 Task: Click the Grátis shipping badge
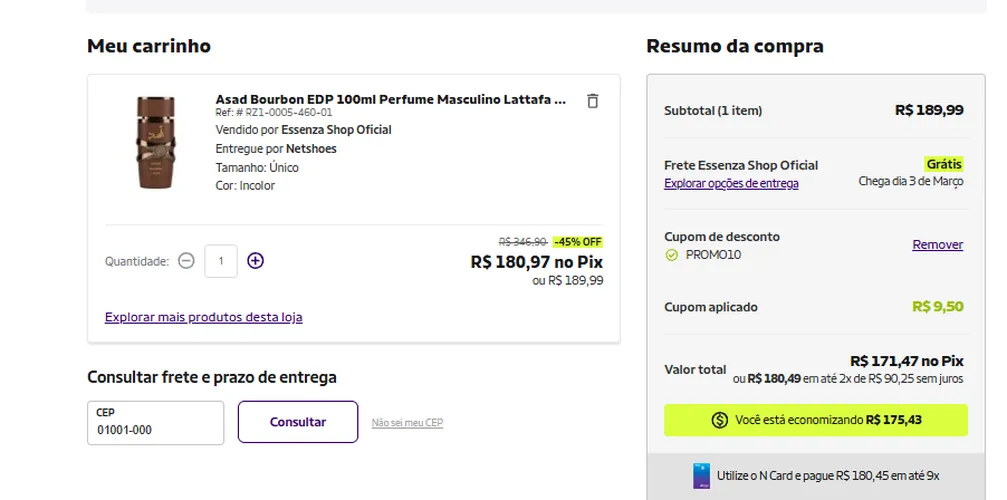tap(944, 164)
